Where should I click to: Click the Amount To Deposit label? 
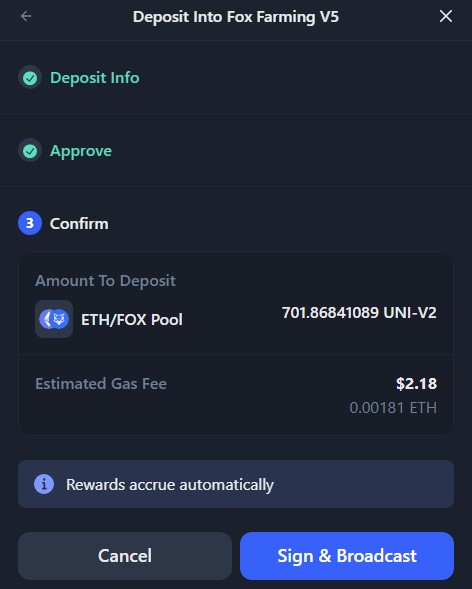pos(106,281)
